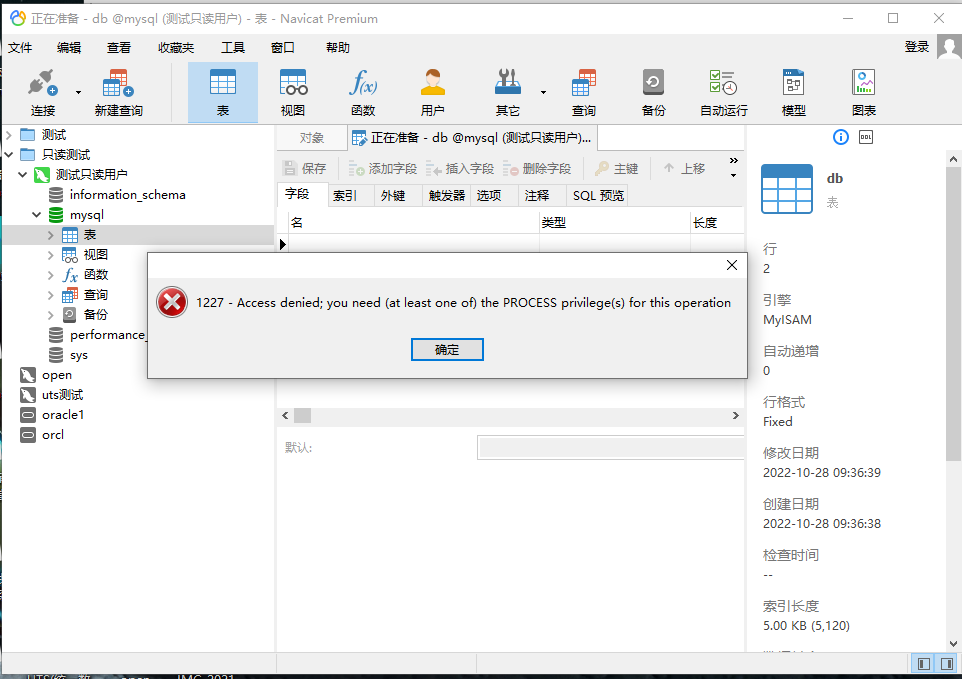The image size is (962, 679).
Task: Click 确定 button in error dialog
Action: pyautogui.click(x=447, y=350)
